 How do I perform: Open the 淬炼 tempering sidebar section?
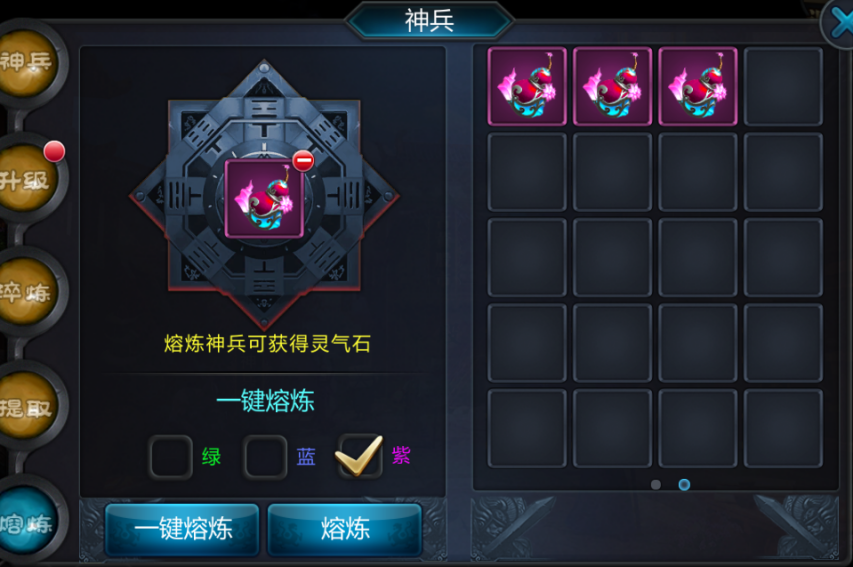[26, 292]
